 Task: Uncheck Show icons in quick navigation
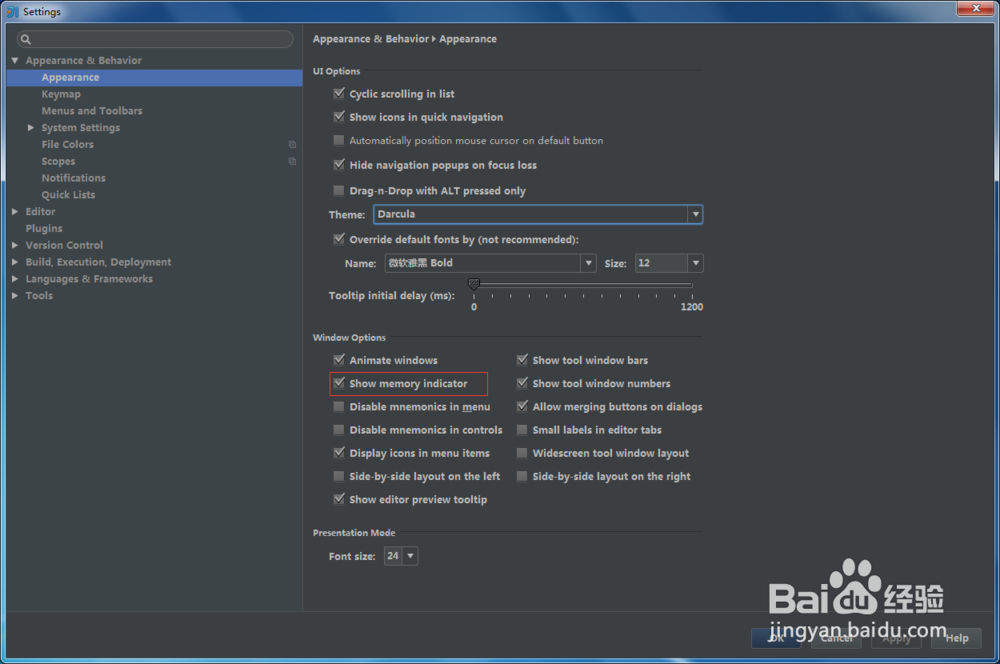(x=339, y=117)
